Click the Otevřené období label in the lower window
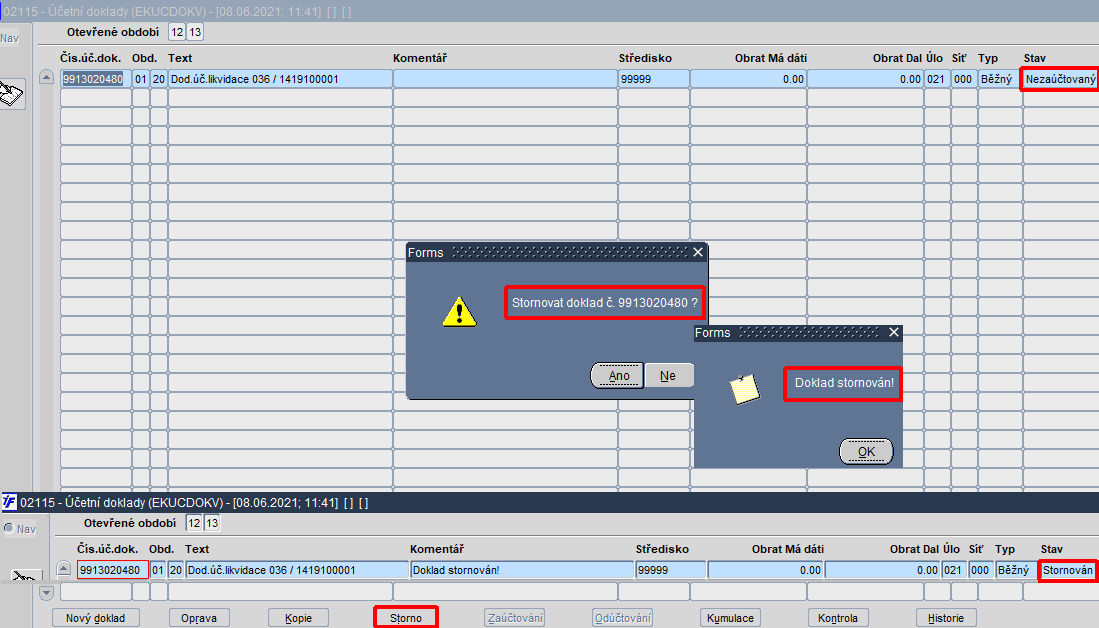Image resolution: width=1099 pixels, height=628 pixels. (130, 523)
